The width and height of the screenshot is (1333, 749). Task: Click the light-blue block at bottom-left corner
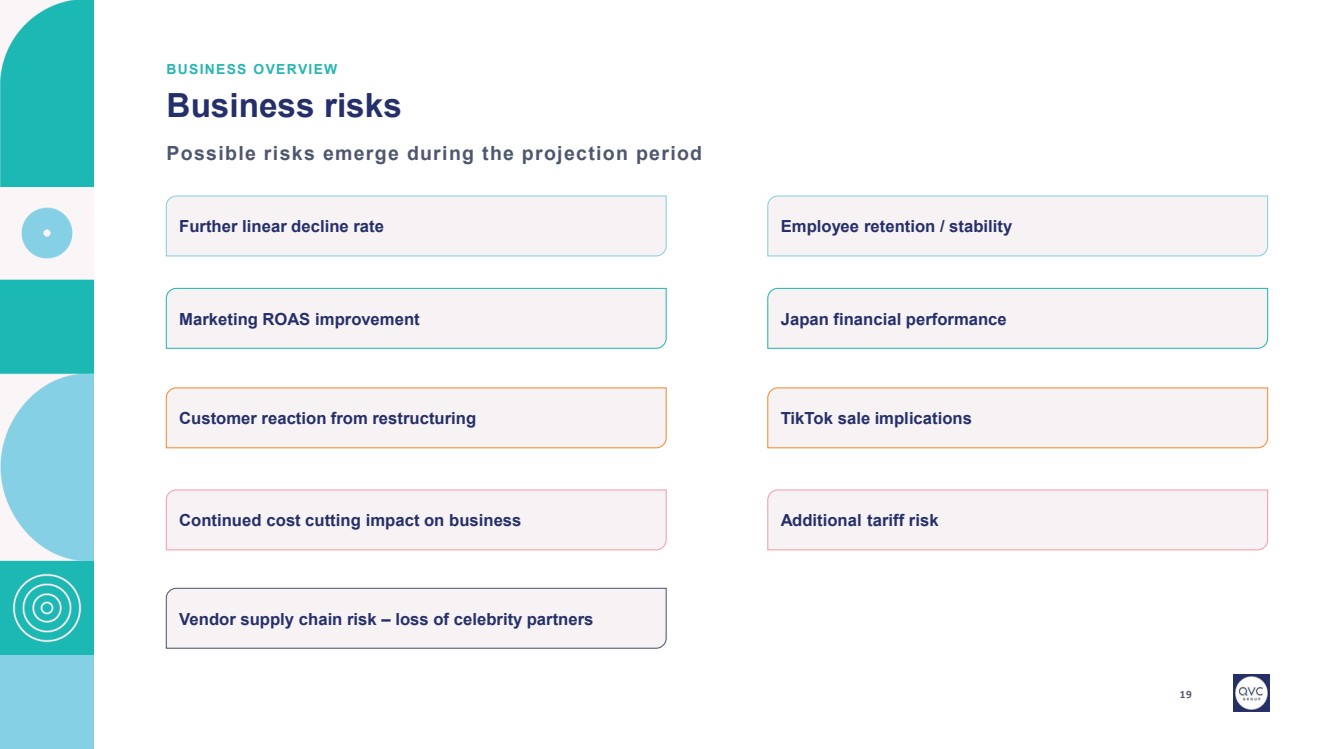coord(47,702)
